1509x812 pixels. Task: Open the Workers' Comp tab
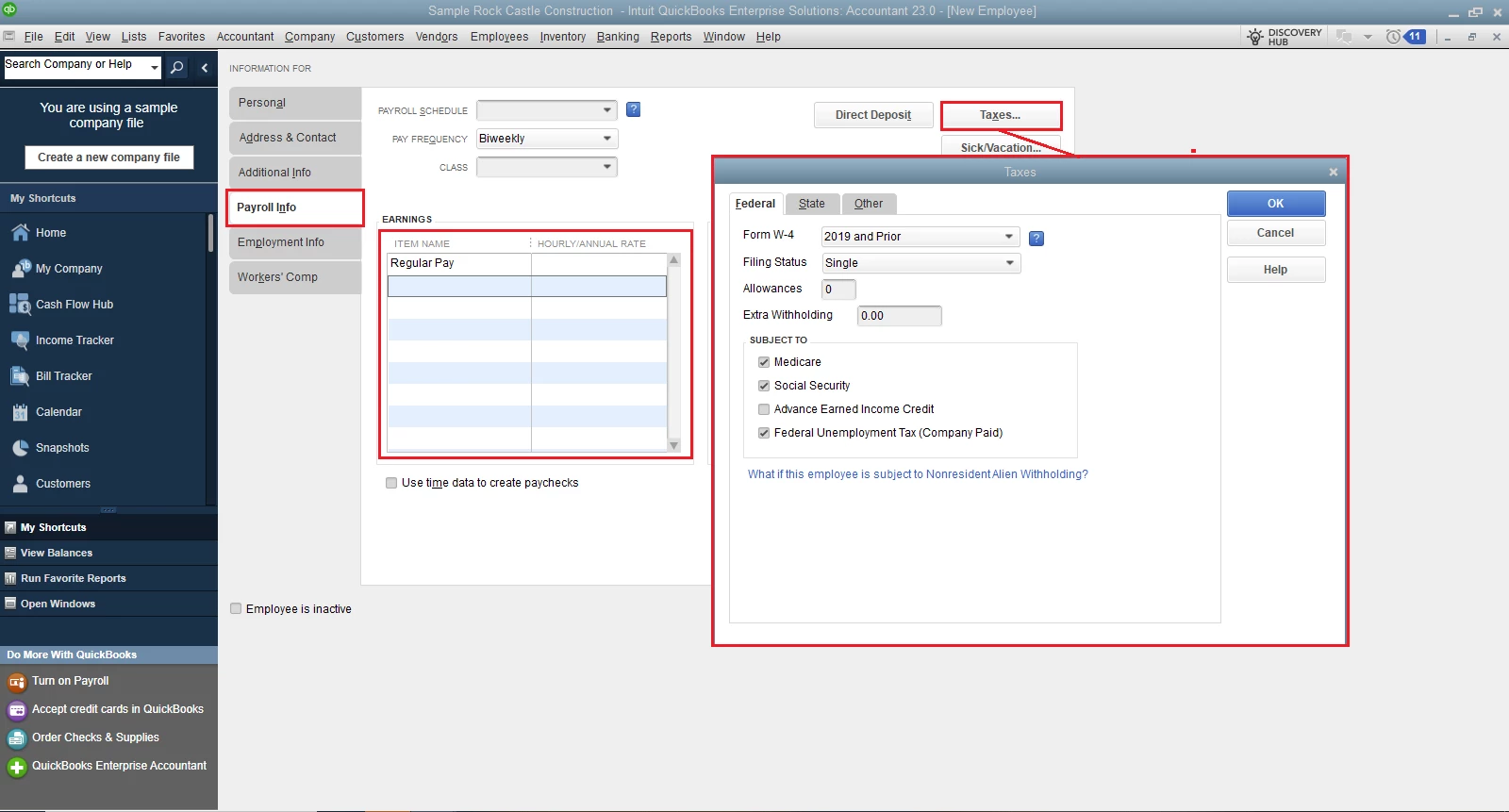point(295,277)
